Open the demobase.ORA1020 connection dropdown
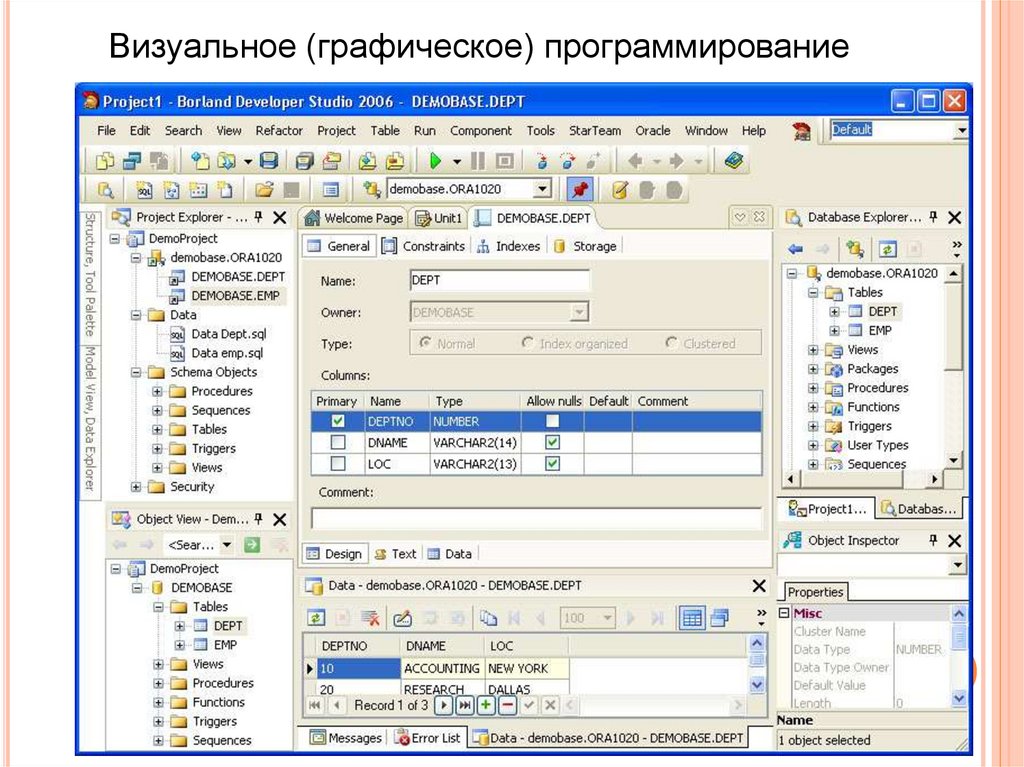 tap(541, 189)
